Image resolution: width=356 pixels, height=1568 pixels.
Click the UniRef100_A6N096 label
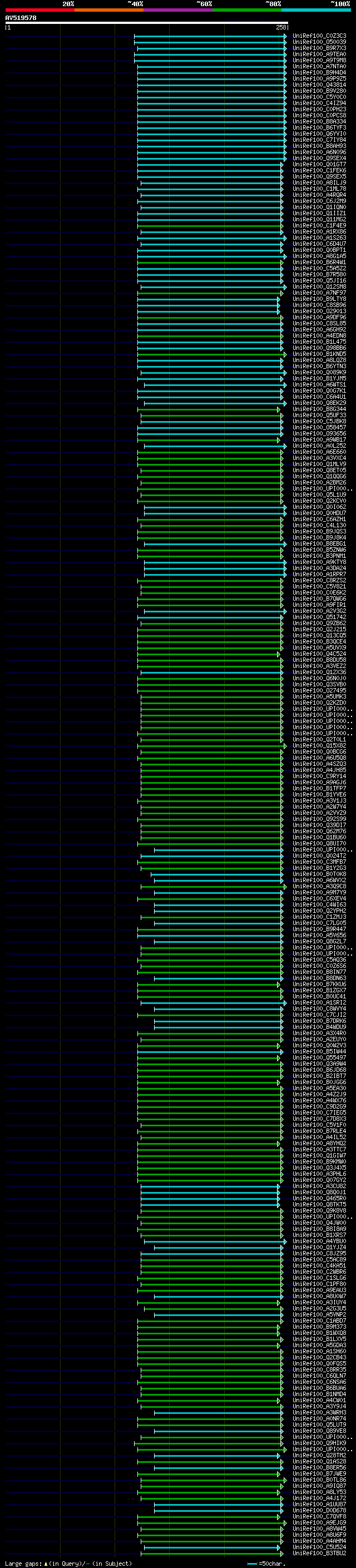tap(319, 152)
